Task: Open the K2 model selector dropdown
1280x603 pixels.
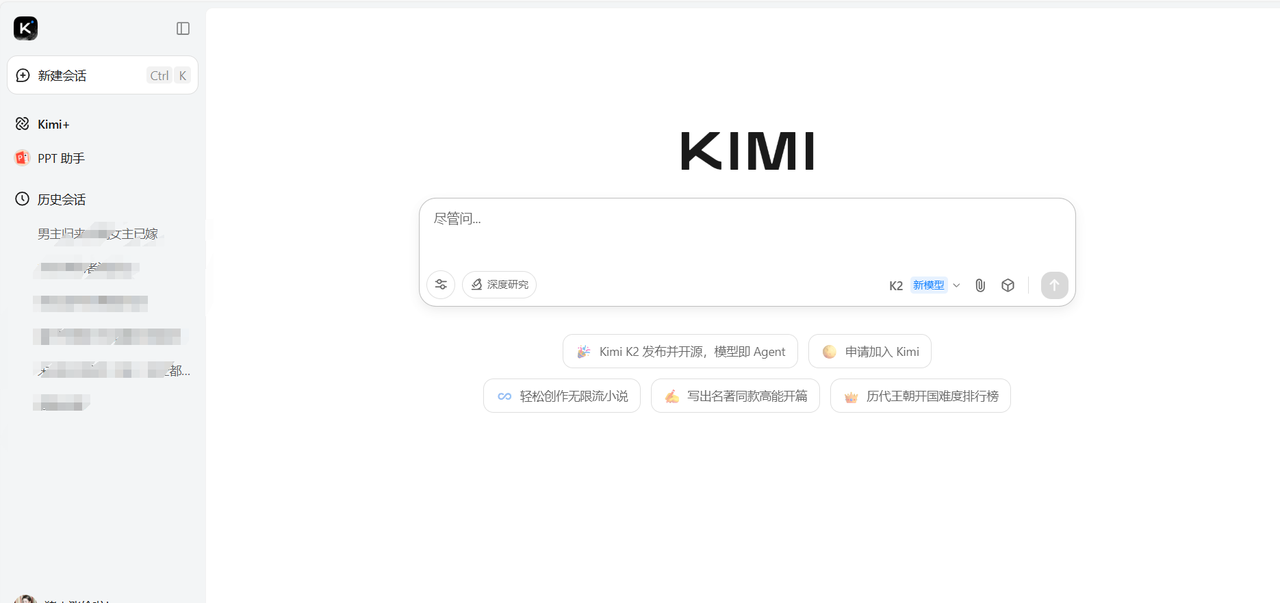Action: 924,285
